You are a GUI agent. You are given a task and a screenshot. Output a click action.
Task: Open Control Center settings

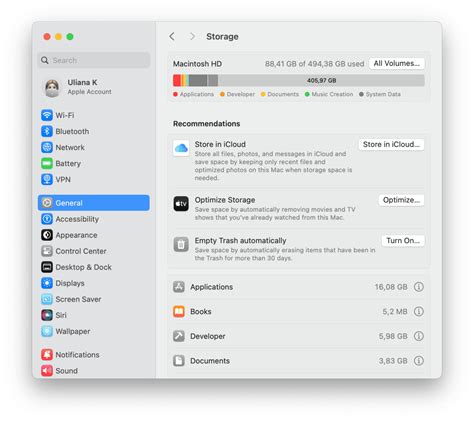click(x=93, y=251)
